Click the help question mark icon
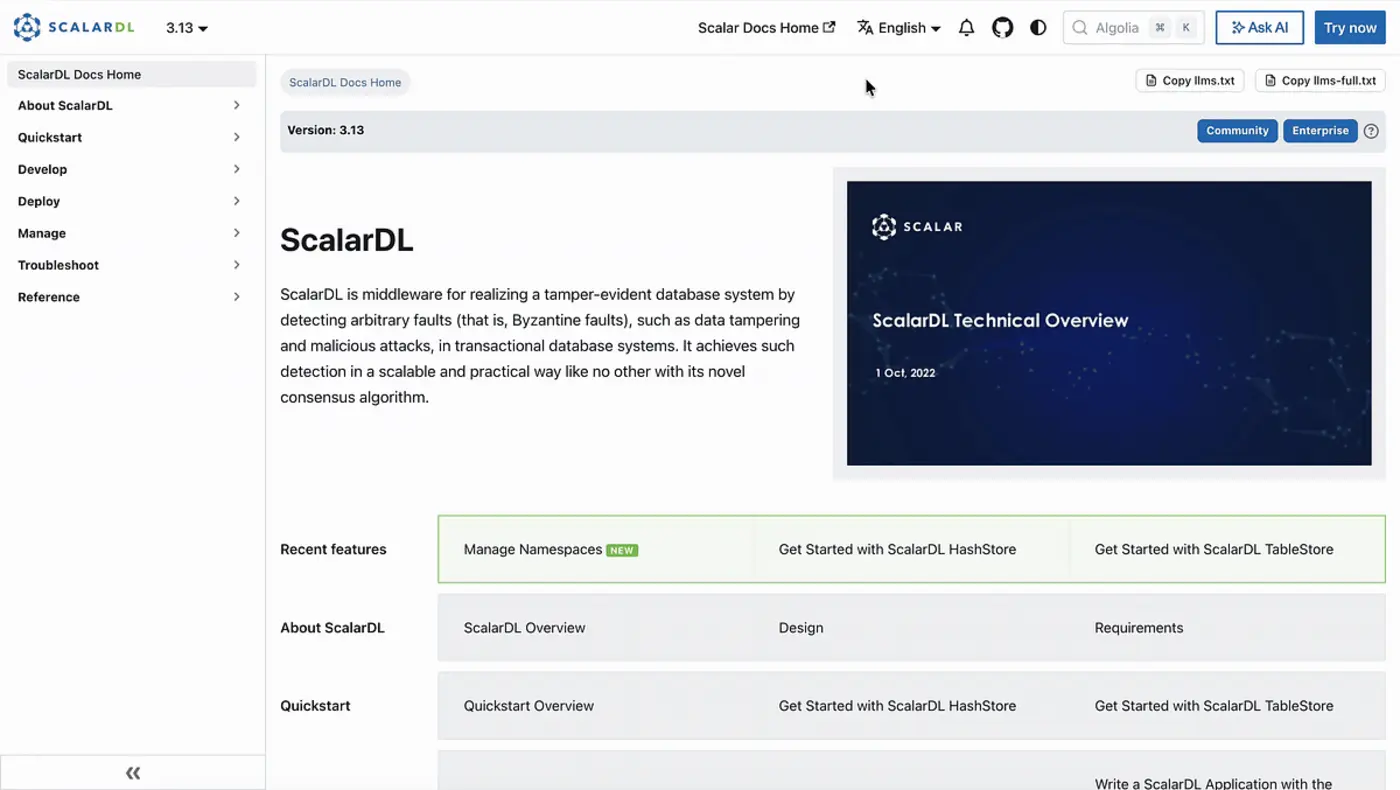This screenshot has width=1400, height=790. coord(1371,131)
